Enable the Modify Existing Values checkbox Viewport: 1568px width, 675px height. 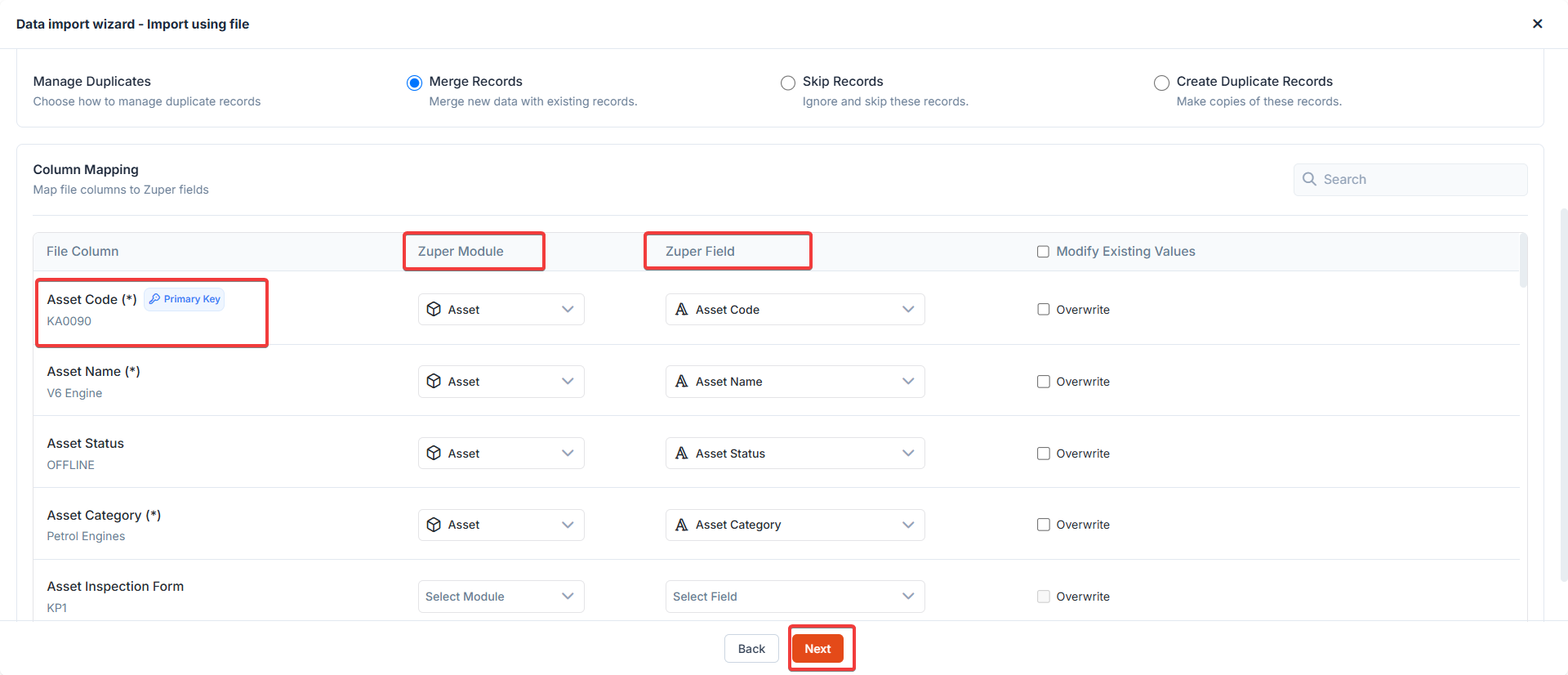[1043, 252]
